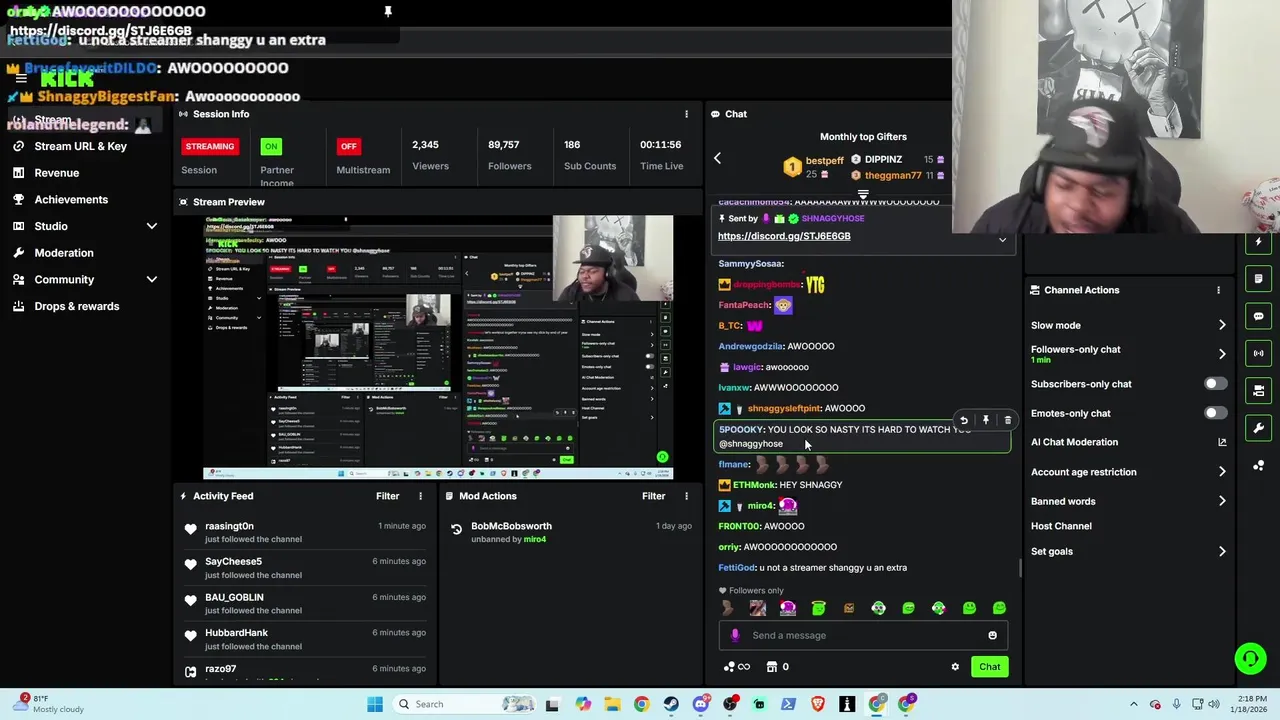
Task: Open Moderation in sidebar
Action: pos(64,253)
